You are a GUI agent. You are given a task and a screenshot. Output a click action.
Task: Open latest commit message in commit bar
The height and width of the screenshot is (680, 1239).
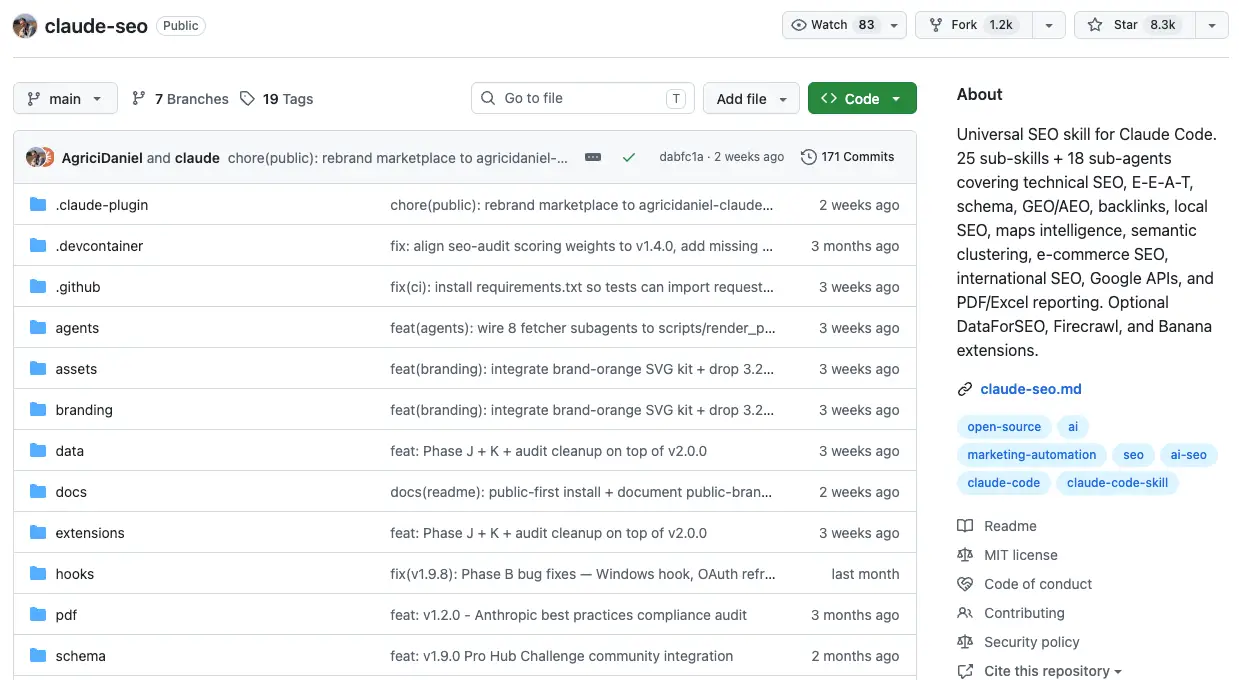398,157
